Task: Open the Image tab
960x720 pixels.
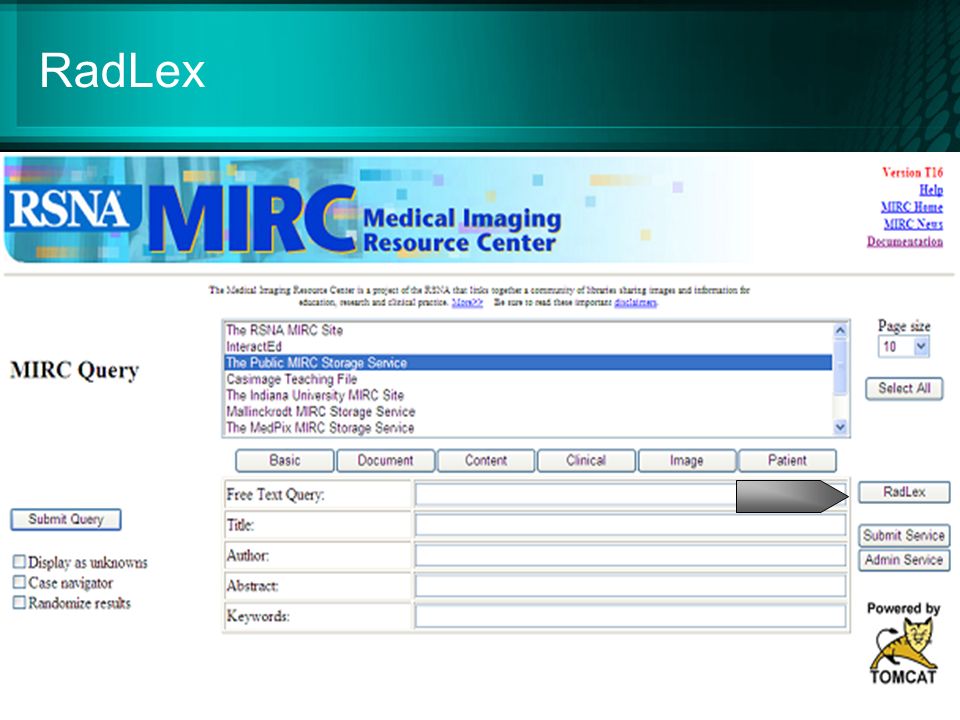Action: (x=687, y=460)
